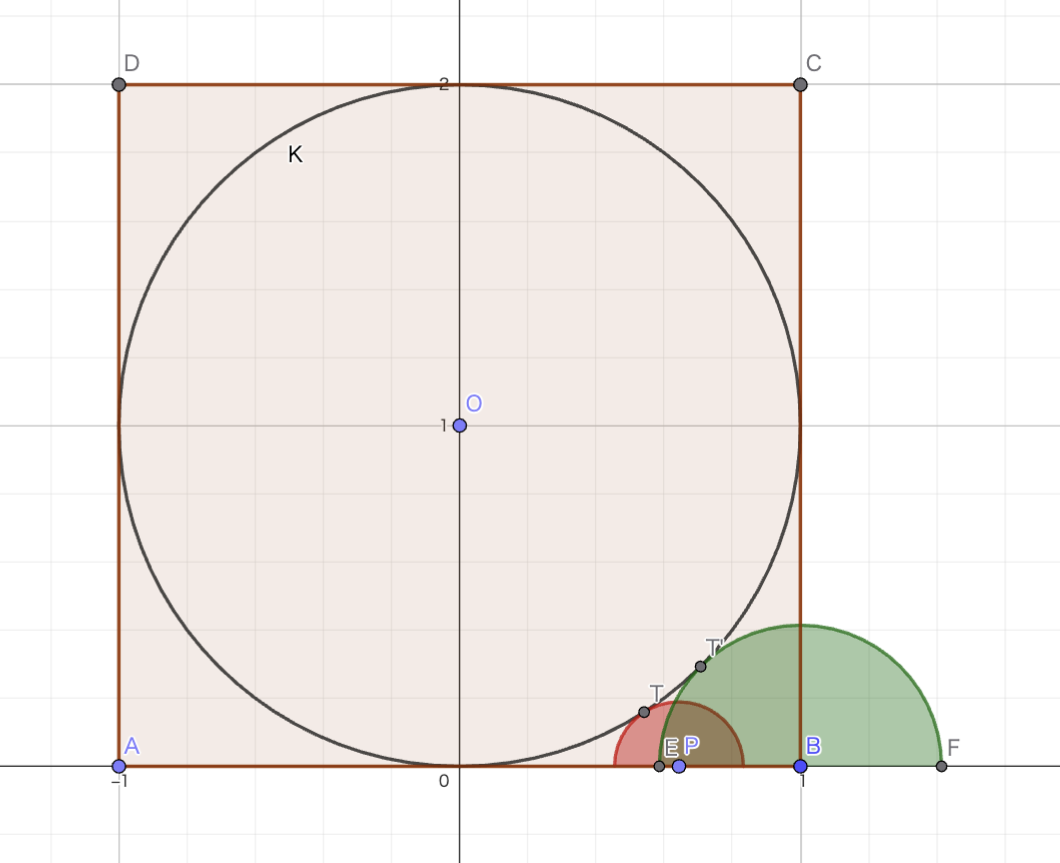Screen dimensions: 1060x863
Task: Click center point O of circle K
Action: (x=459, y=425)
